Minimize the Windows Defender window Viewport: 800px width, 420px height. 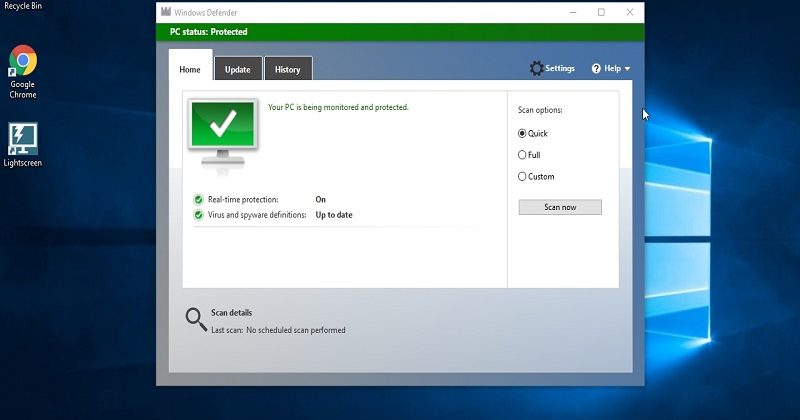573,12
